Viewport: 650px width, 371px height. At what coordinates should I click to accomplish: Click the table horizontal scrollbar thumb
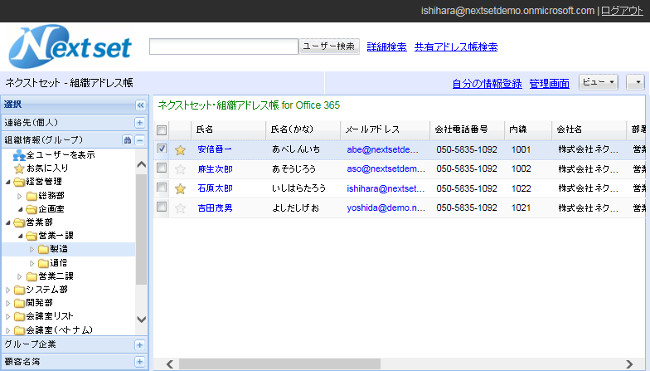click(279, 364)
